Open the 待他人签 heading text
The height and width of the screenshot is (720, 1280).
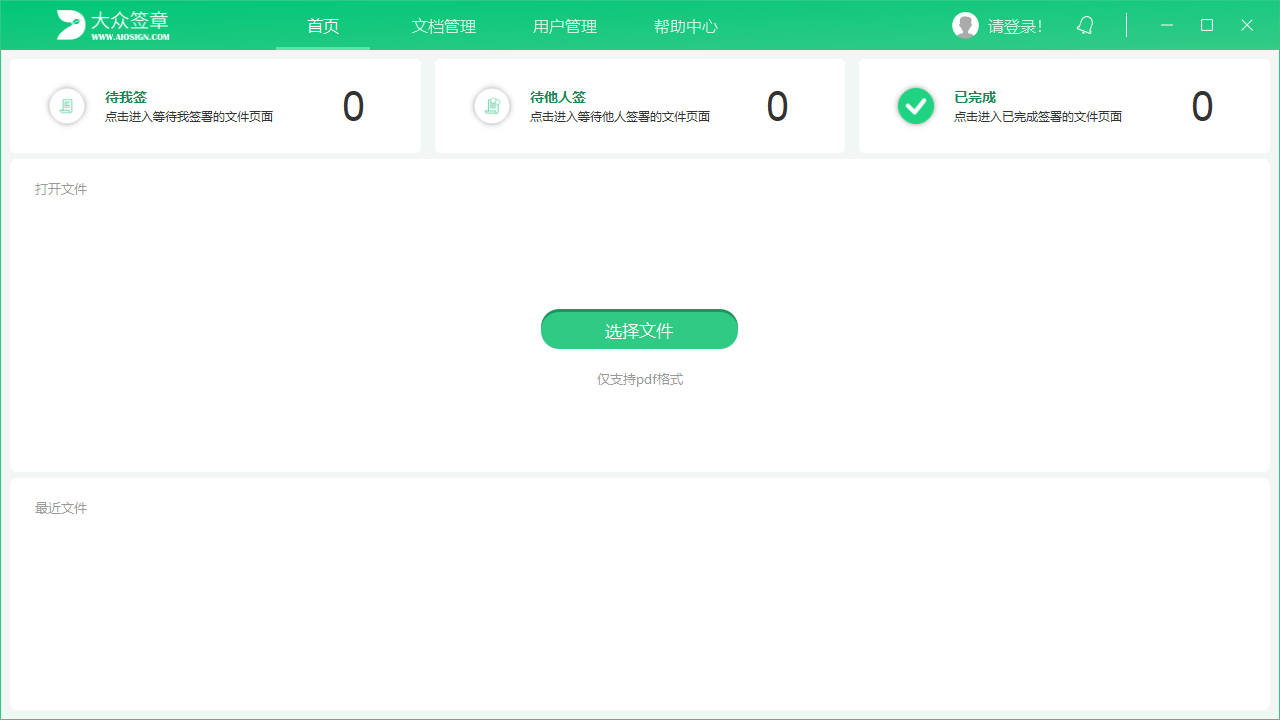point(558,97)
